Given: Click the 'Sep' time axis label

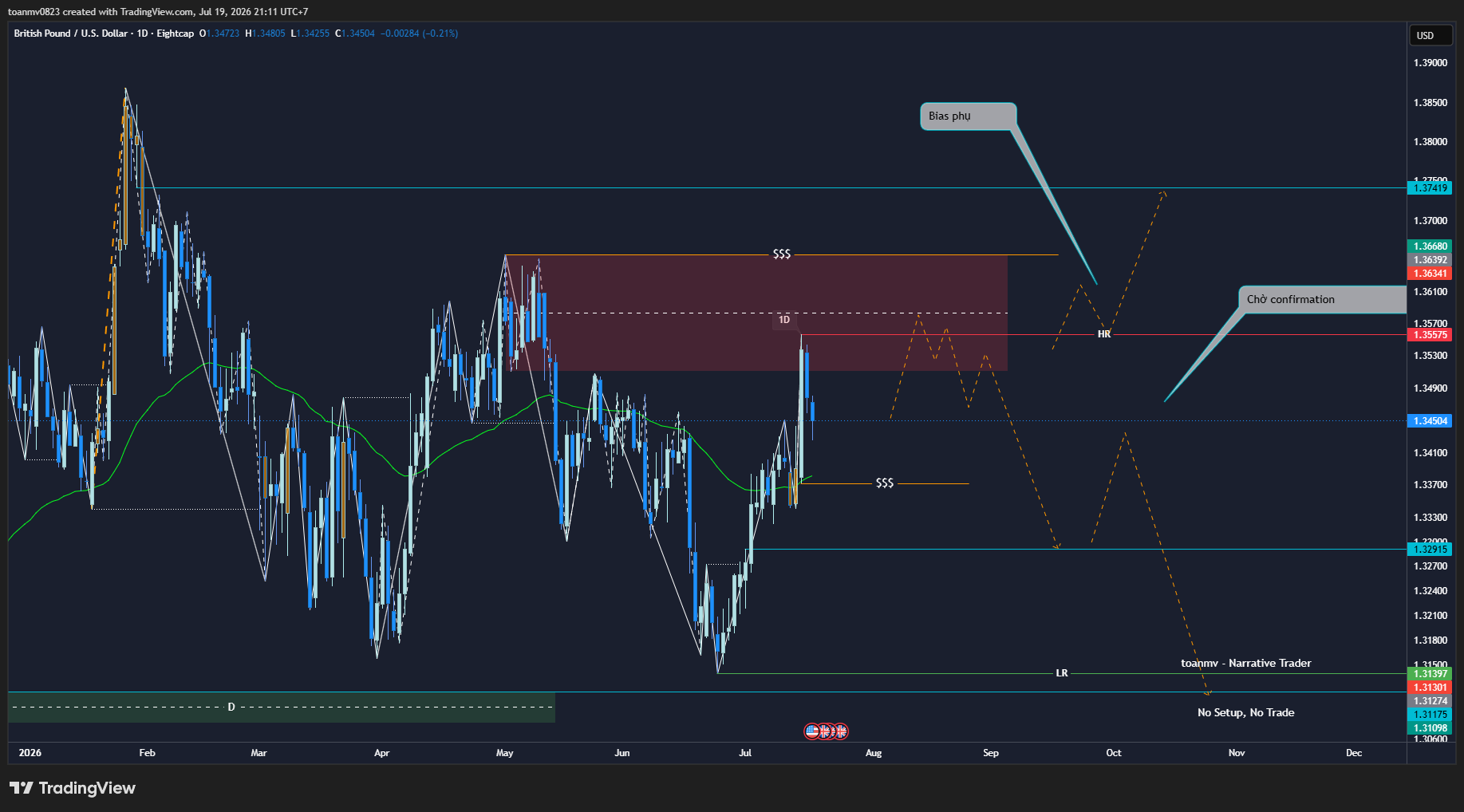Looking at the screenshot, I should 990,753.
